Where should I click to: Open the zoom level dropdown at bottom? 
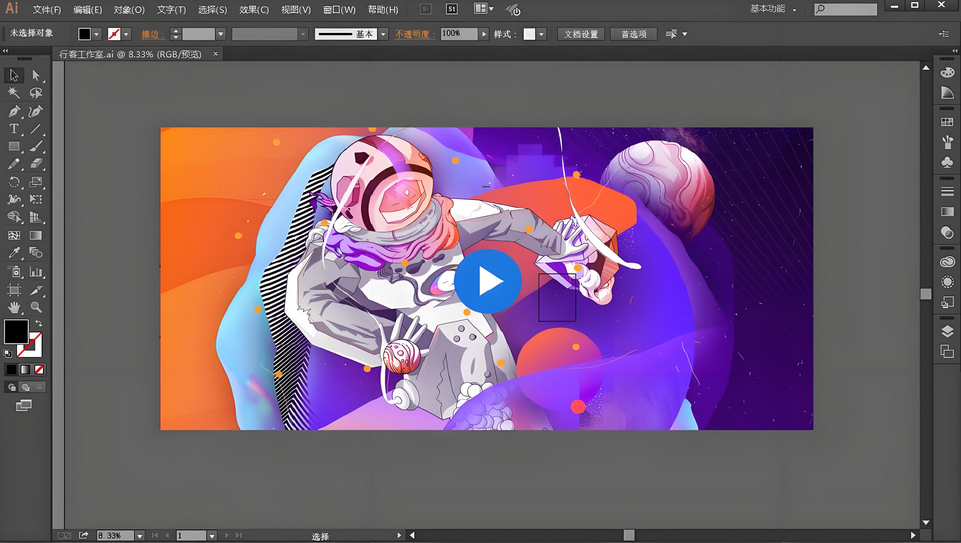139,536
